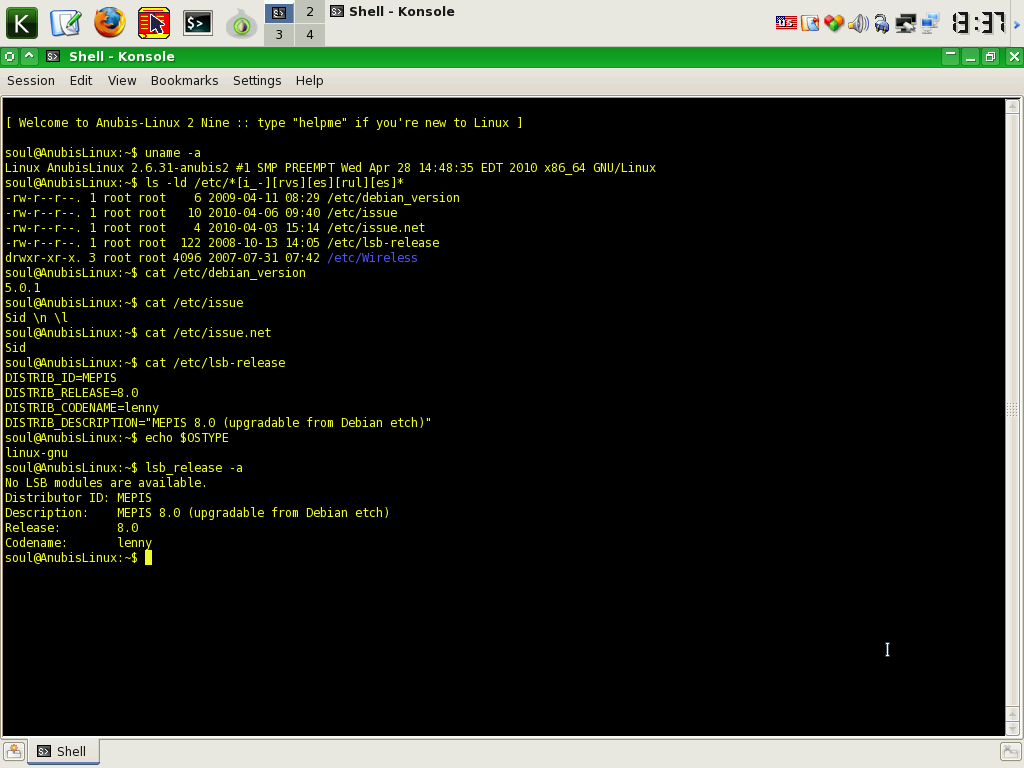Click the terminal vertical scrollbar handle

(1012, 410)
